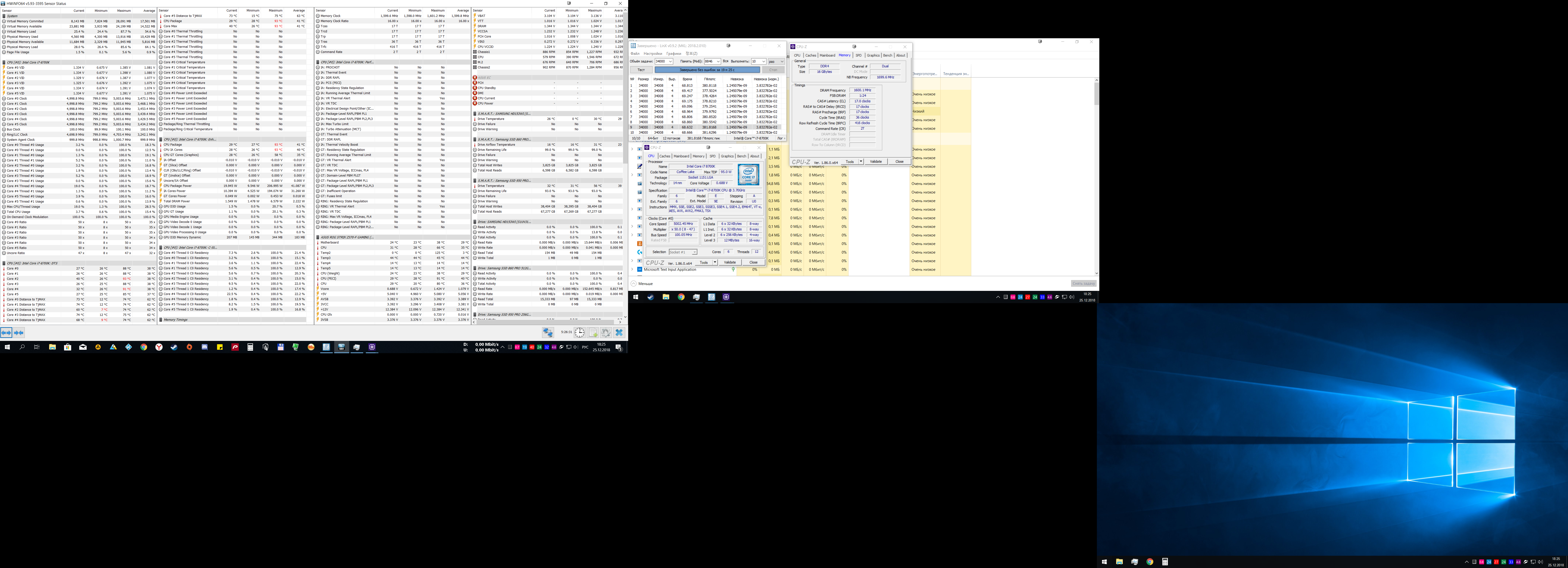Click Discord icon on left taskbar

tap(204, 347)
